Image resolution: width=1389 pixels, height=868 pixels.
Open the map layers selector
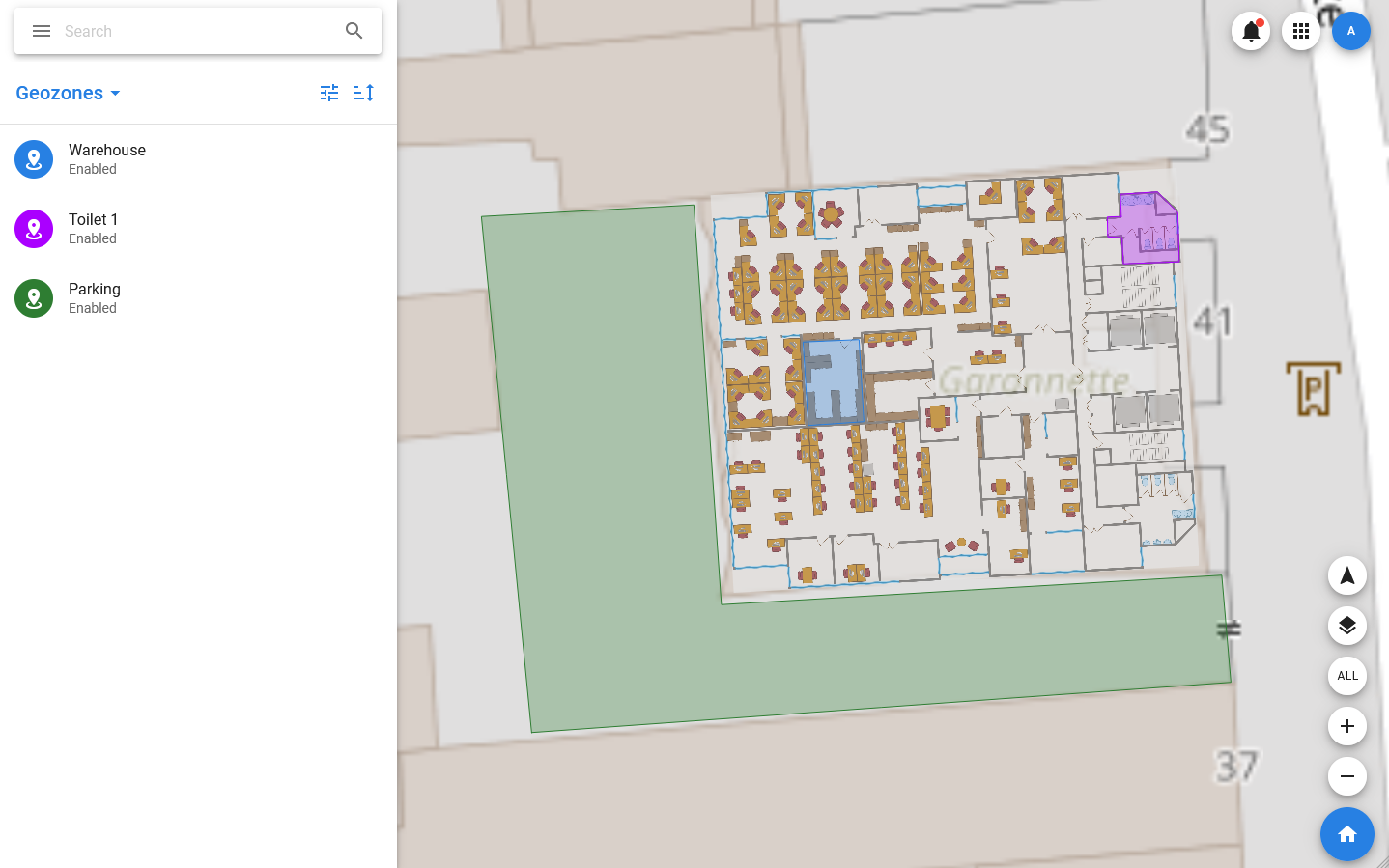pos(1347,626)
